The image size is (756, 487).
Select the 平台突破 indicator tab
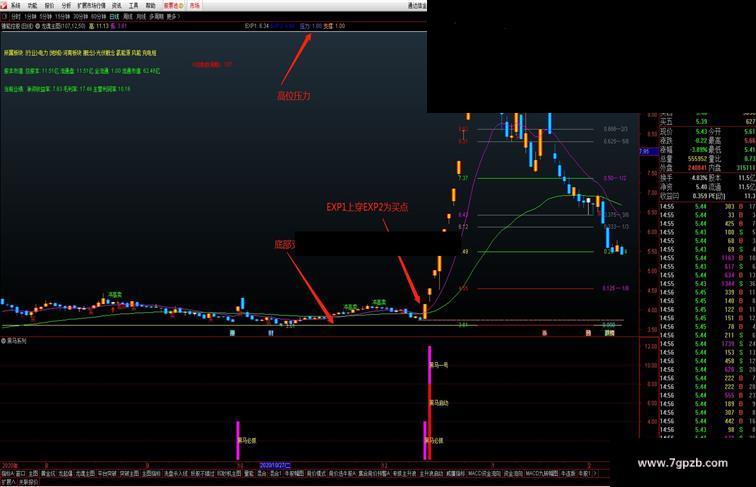tap(107, 474)
